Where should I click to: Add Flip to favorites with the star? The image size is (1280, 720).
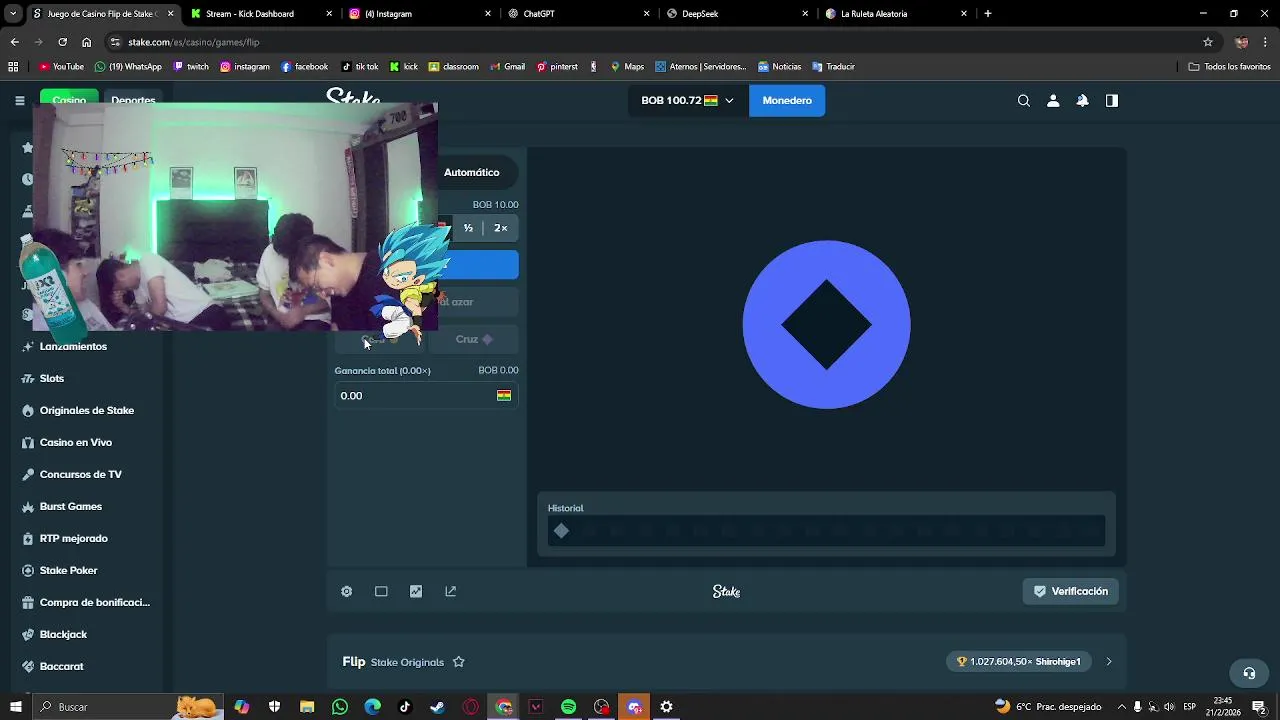pyautogui.click(x=459, y=662)
